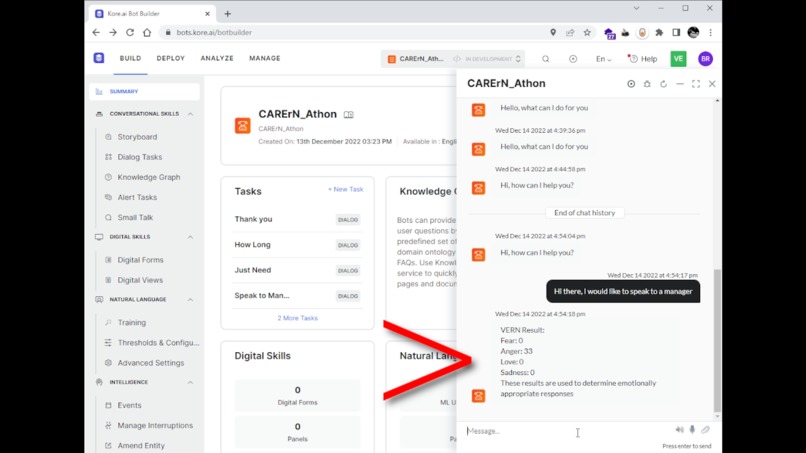Click the share icon in address bar
Screen dimensions: 806x453
(x=570, y=32)
